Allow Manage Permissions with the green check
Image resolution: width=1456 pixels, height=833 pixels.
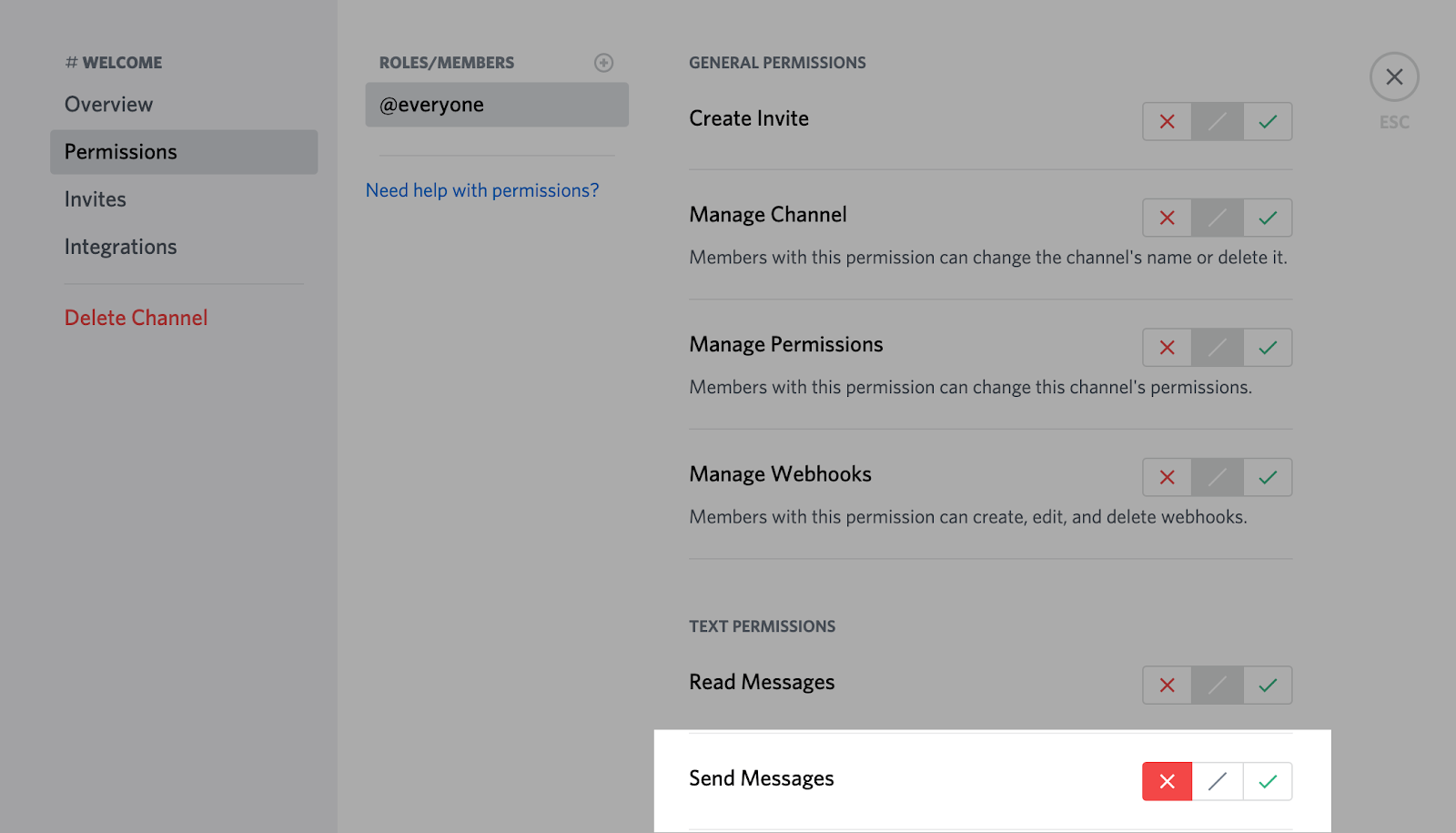pyautogui.click(x=1268, y=348)
